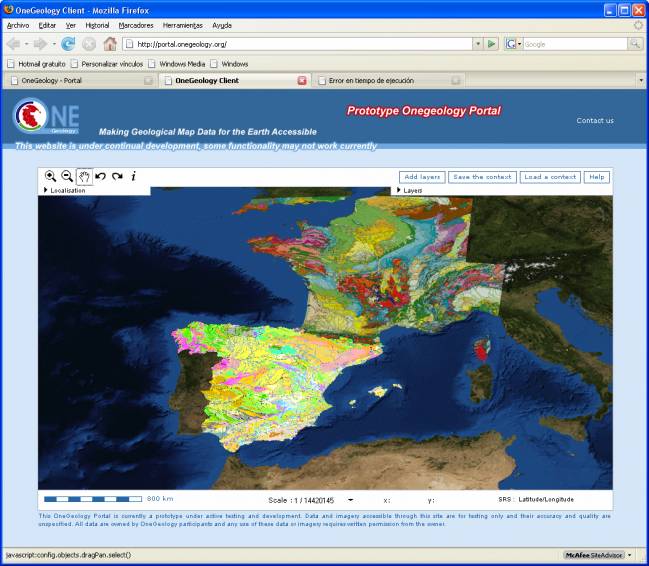
Task: Open the back button history dropdown
Action: pyautogui.click(x=26, y=43)
